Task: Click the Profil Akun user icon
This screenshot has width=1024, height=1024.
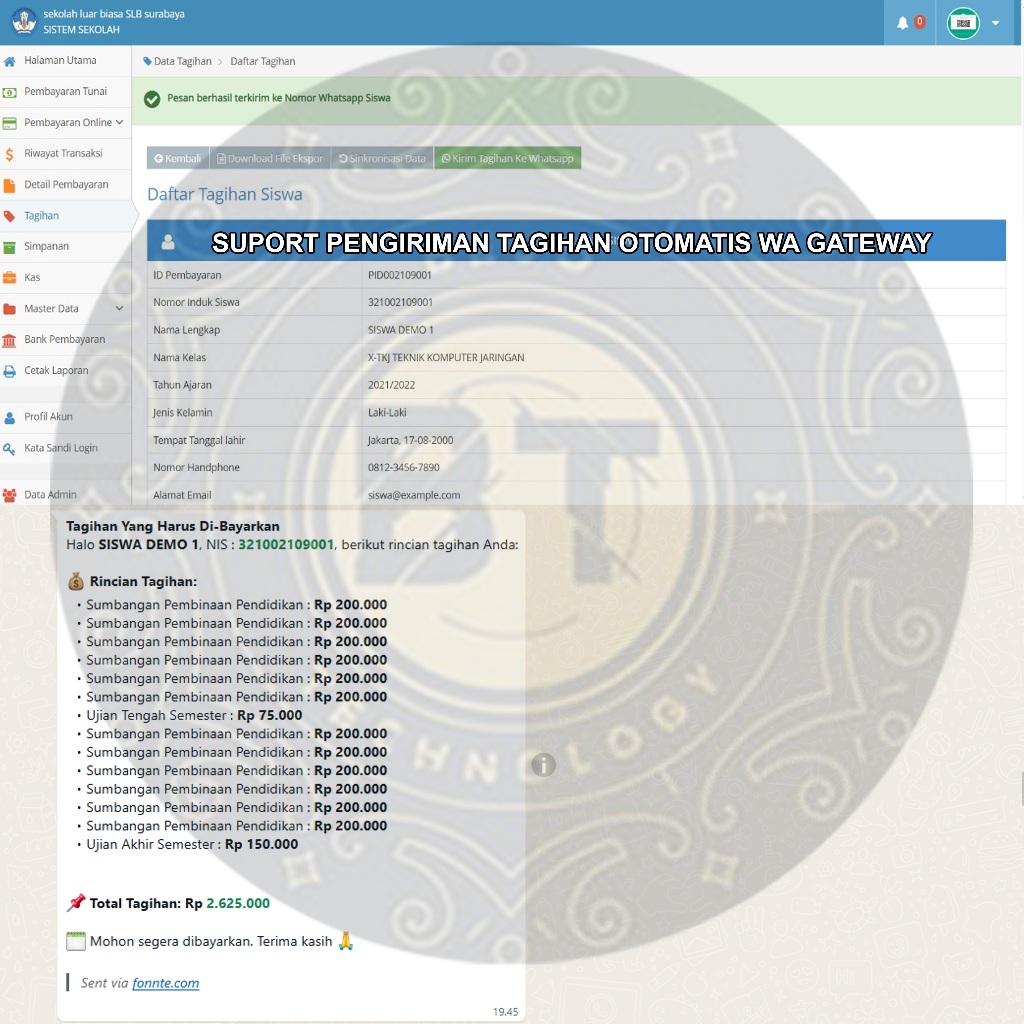Action: pos(9,417)
